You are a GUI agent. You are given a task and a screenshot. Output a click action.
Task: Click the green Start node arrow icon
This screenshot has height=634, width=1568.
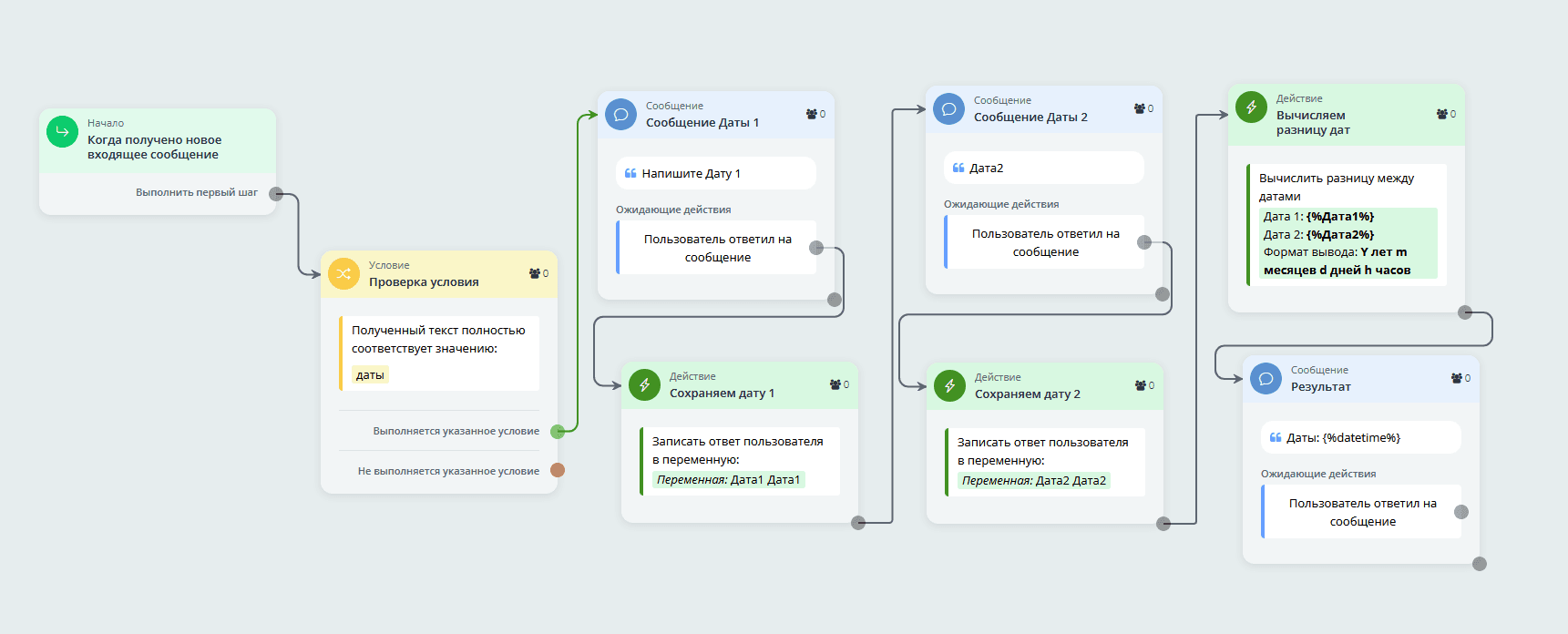(62, 131)
